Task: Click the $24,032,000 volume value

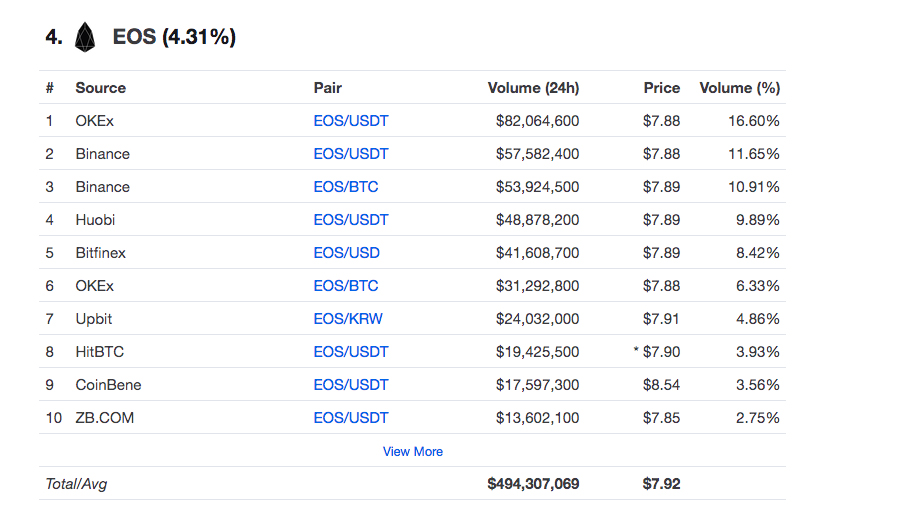Action: 537,319
